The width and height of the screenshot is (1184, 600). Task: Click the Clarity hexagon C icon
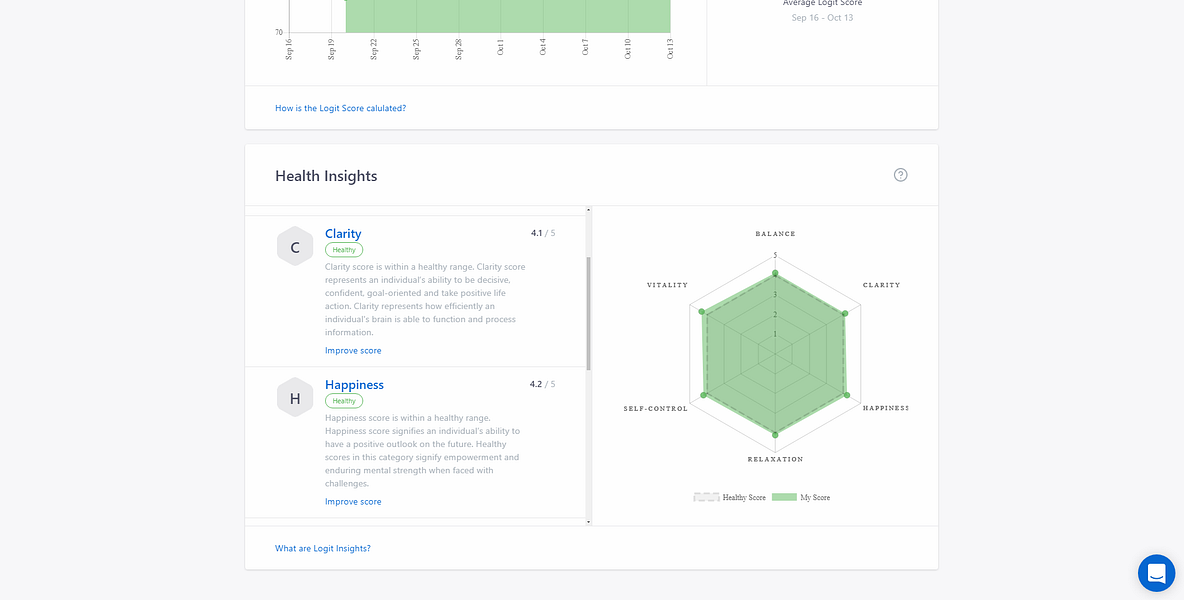(295, 247)
